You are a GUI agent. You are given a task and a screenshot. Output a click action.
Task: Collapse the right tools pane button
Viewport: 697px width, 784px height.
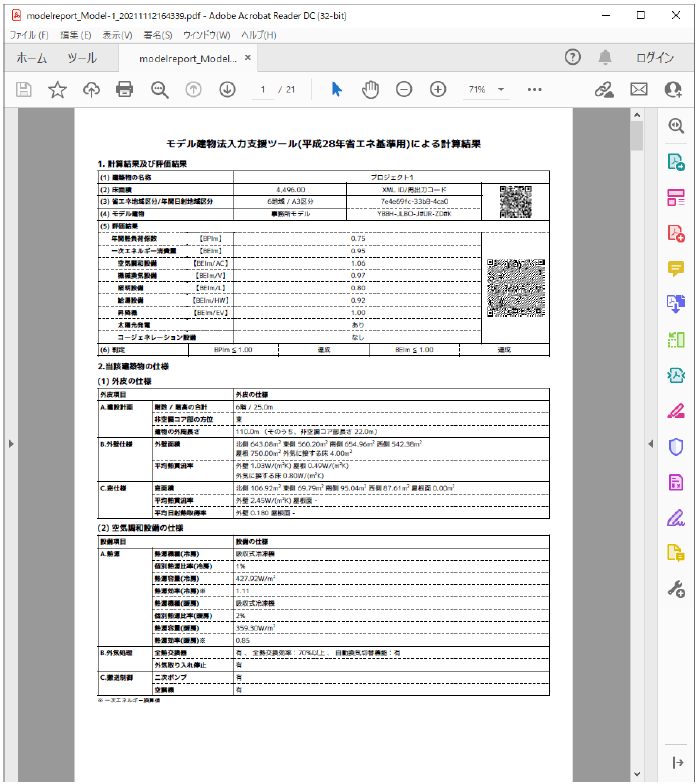678,762
